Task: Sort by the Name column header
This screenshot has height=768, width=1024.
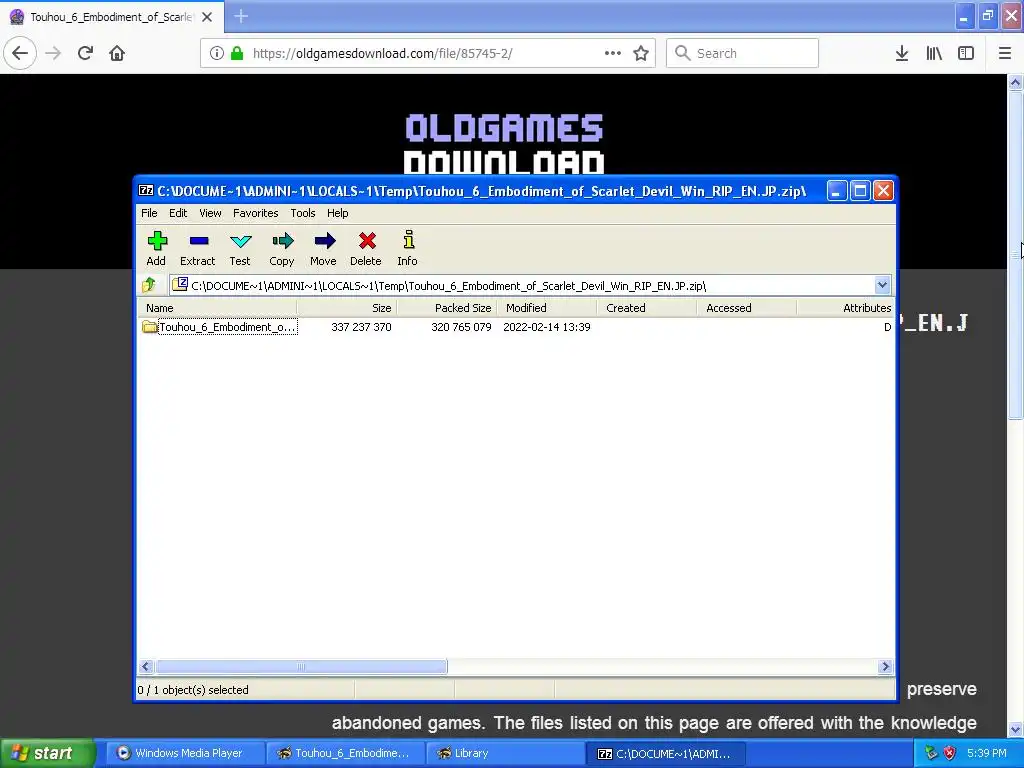Action: [217, 308]
